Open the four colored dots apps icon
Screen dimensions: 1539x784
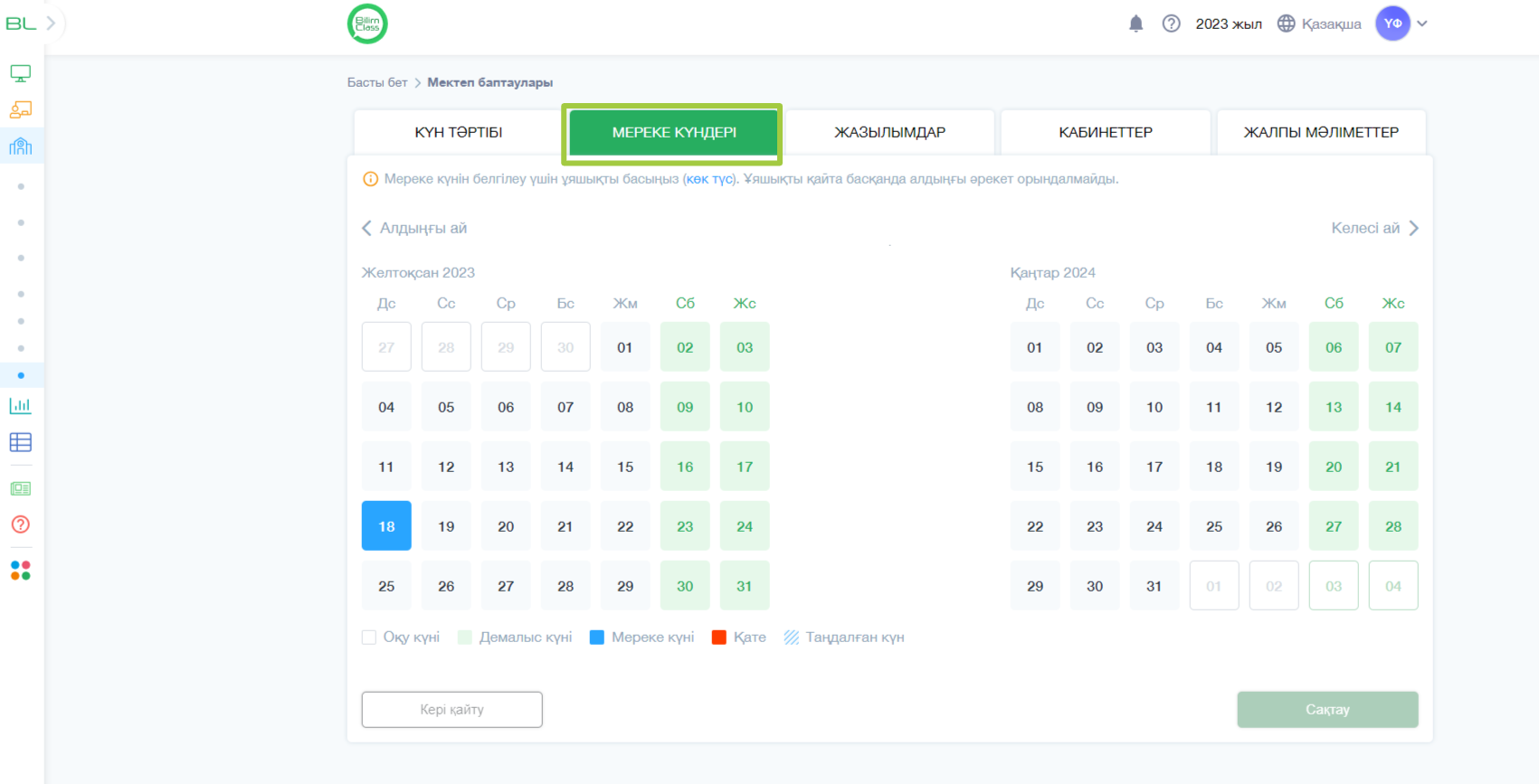[x=21, y=571]
